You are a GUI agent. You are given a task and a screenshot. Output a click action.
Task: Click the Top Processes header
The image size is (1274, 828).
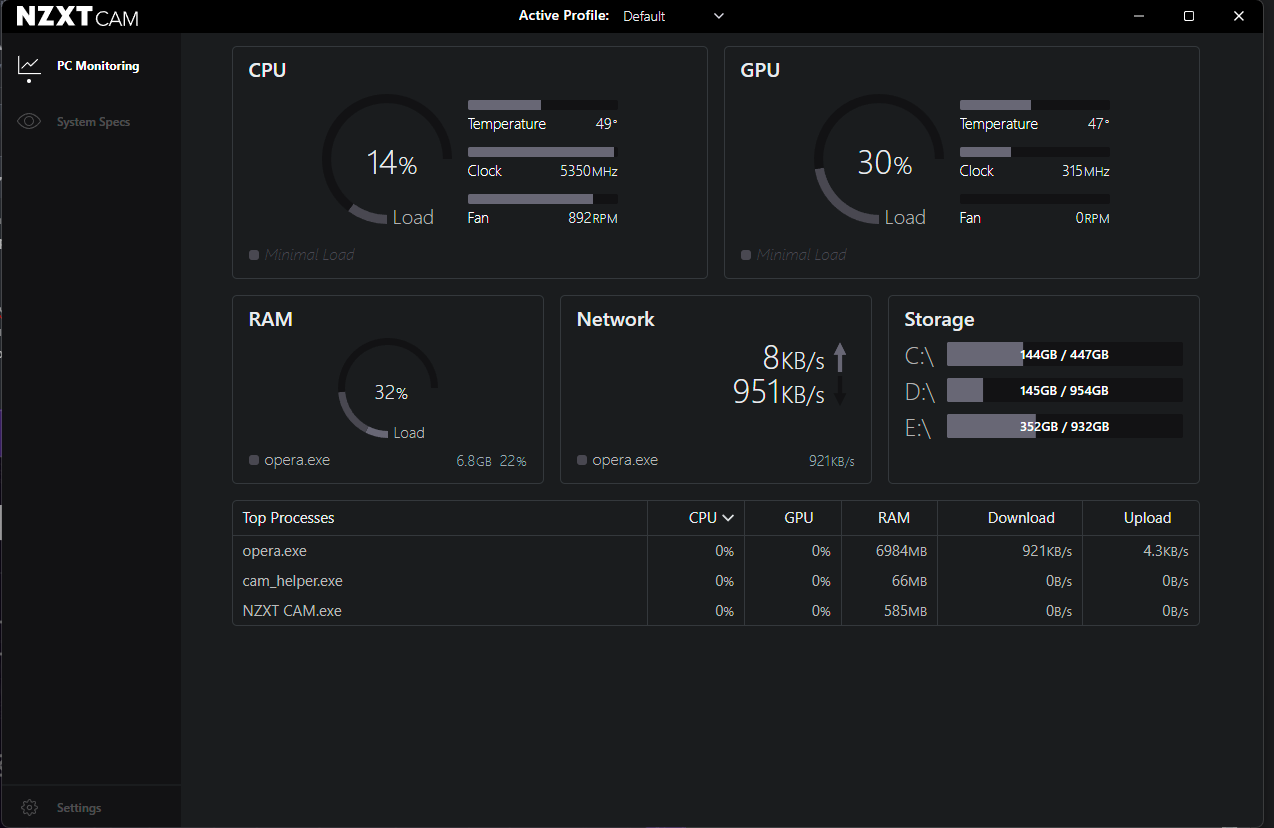tap(288, 518)
